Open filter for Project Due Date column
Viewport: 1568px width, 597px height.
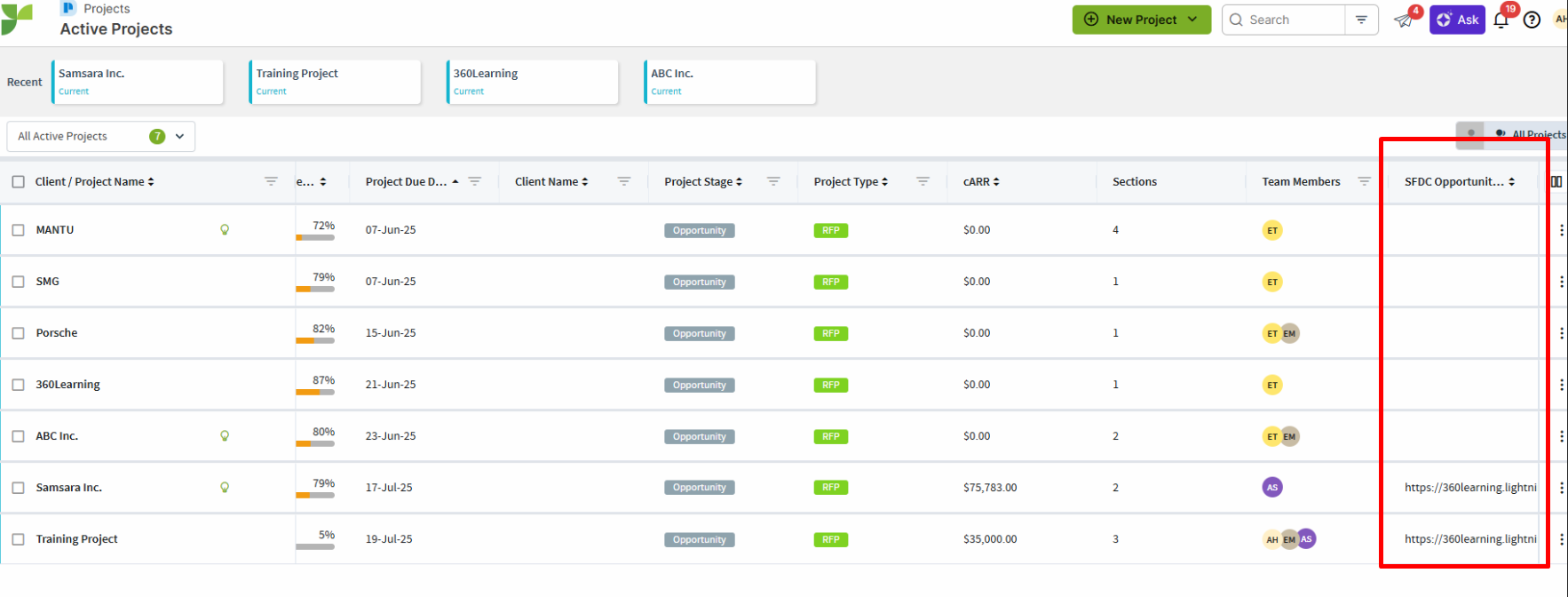coord(475,181)
